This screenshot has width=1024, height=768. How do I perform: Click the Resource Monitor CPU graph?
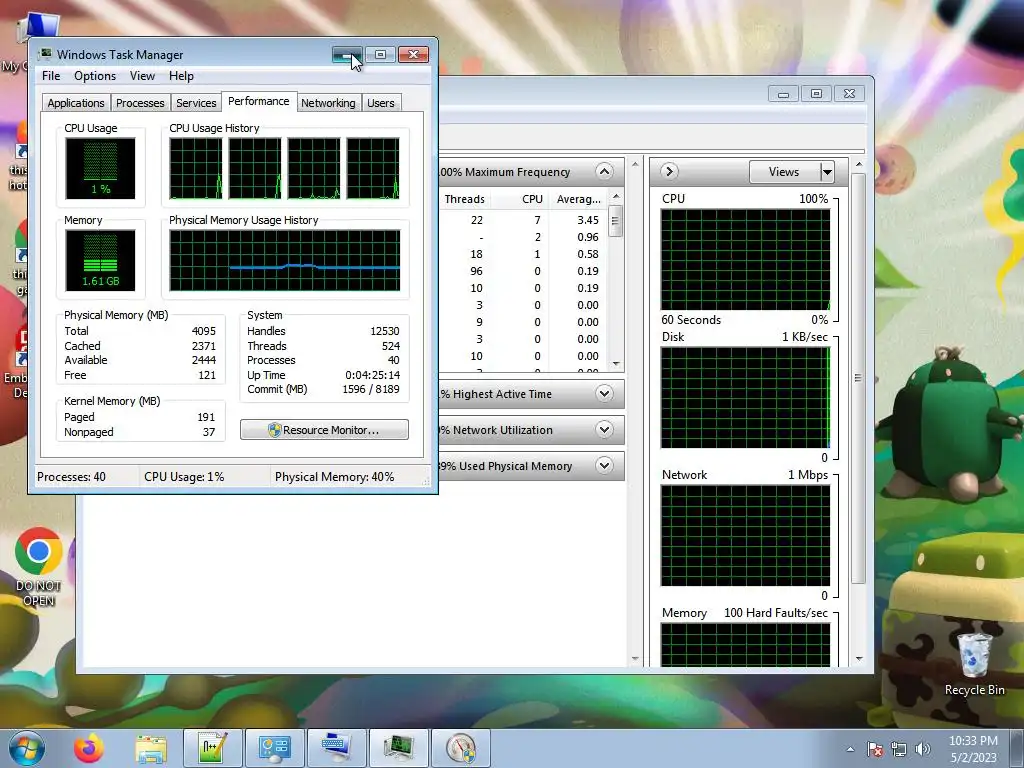[745, 259]
